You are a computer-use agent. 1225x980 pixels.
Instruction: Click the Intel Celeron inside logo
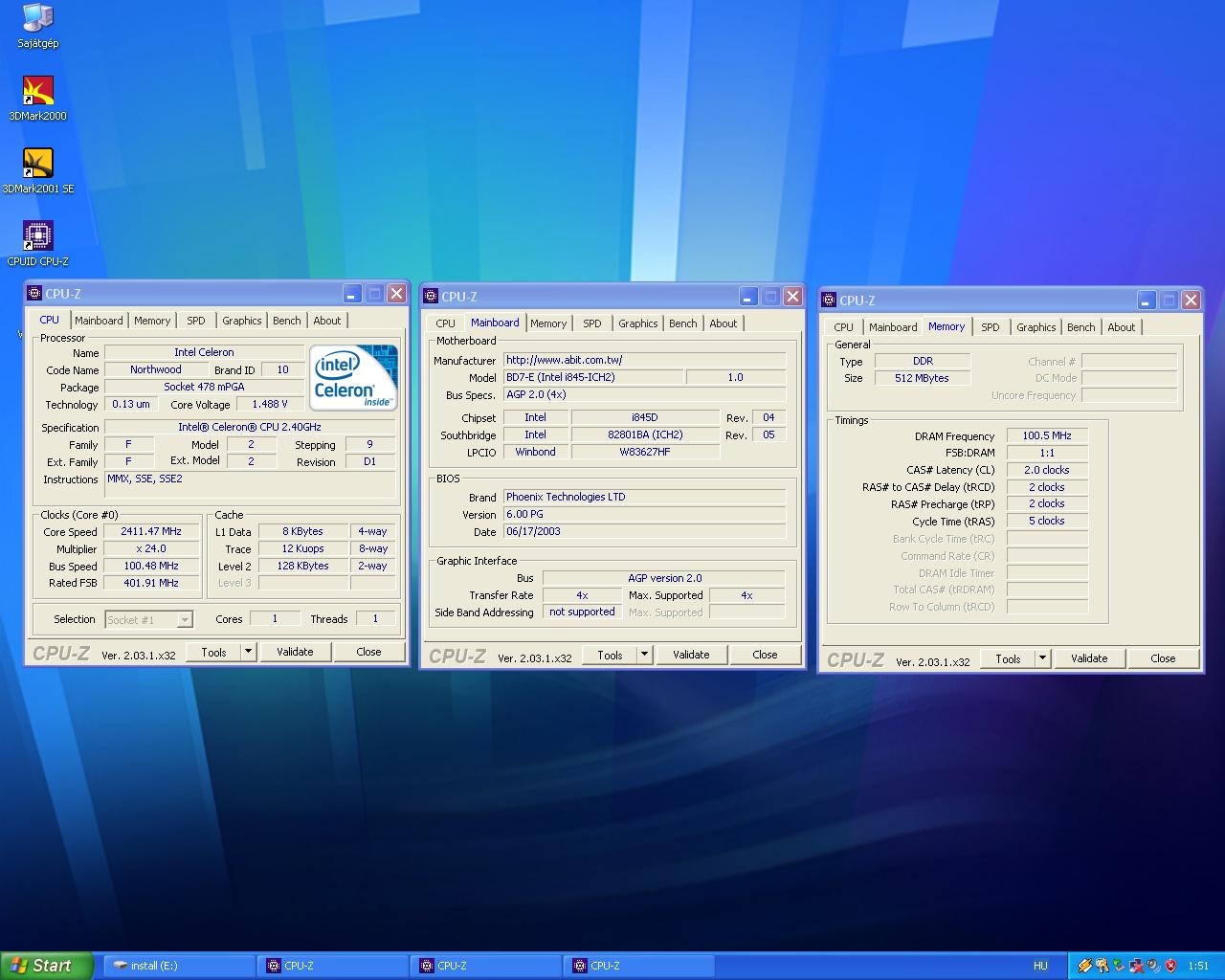[x=353, y=377]
